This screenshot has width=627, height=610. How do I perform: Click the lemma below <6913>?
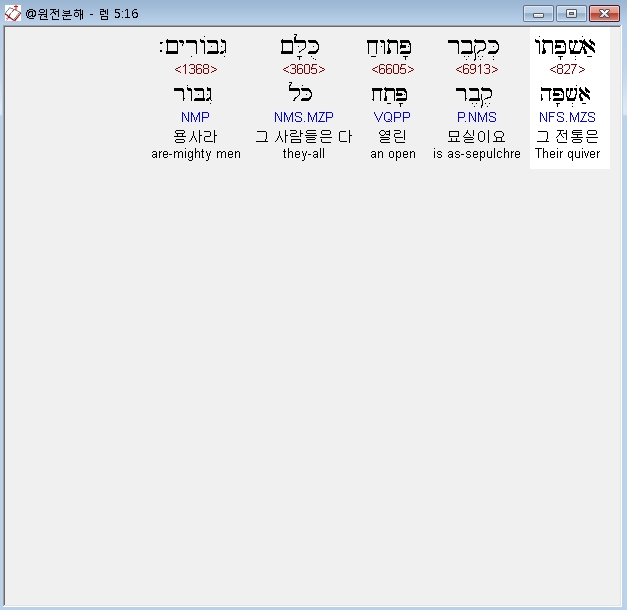[x=474, y=96]
